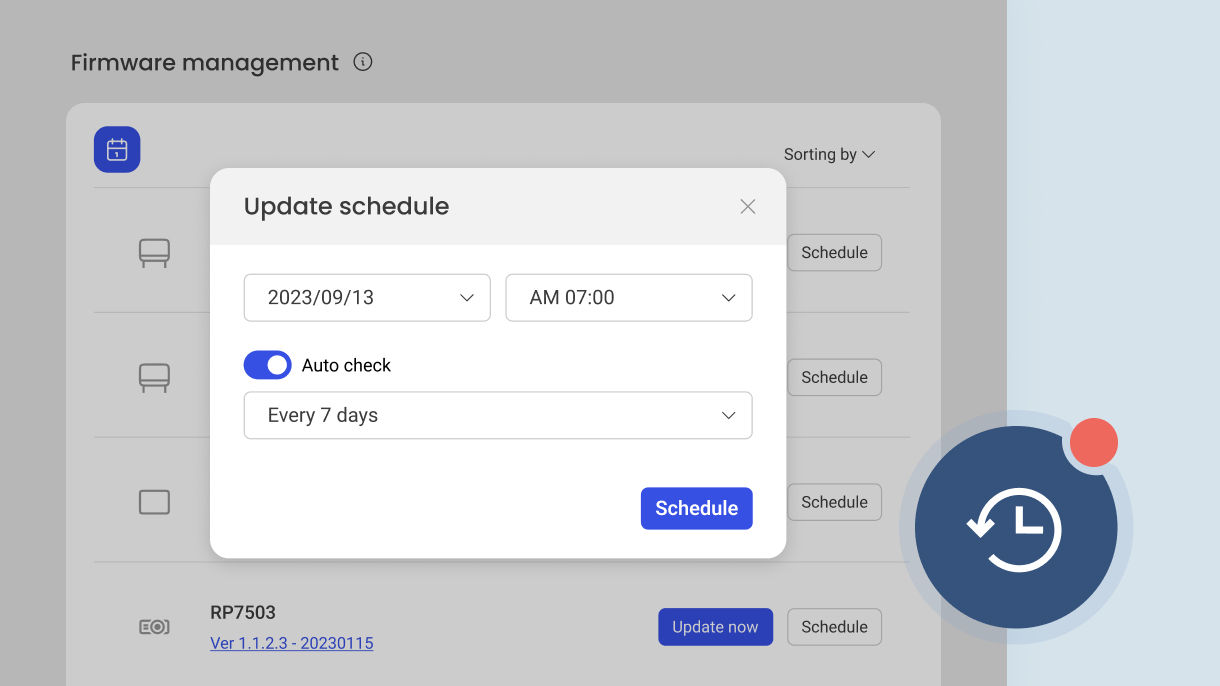Click the flat panel icon in the third row
Image resolution: width=1220 pixels, height=686 pixels.
tap(154, 502)
